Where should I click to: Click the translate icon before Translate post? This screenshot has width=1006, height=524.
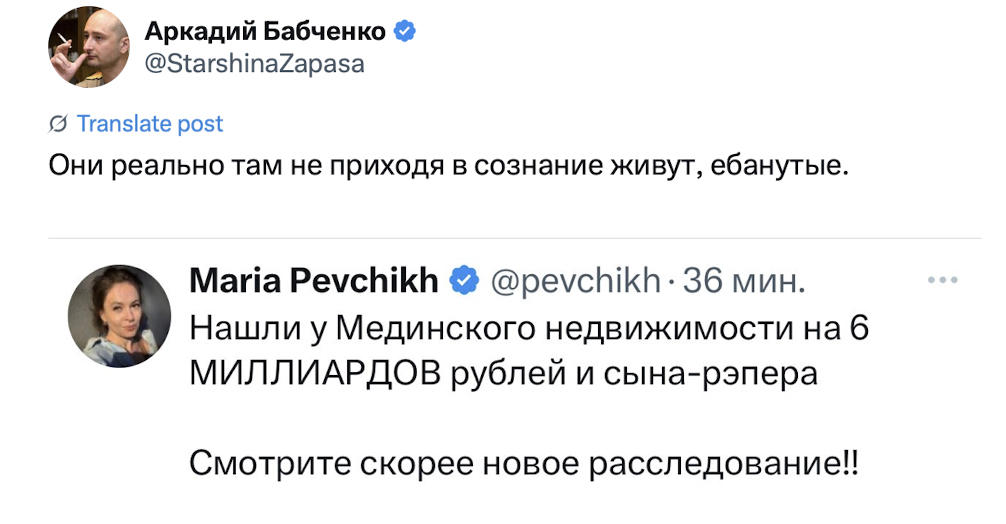[59, 125]
